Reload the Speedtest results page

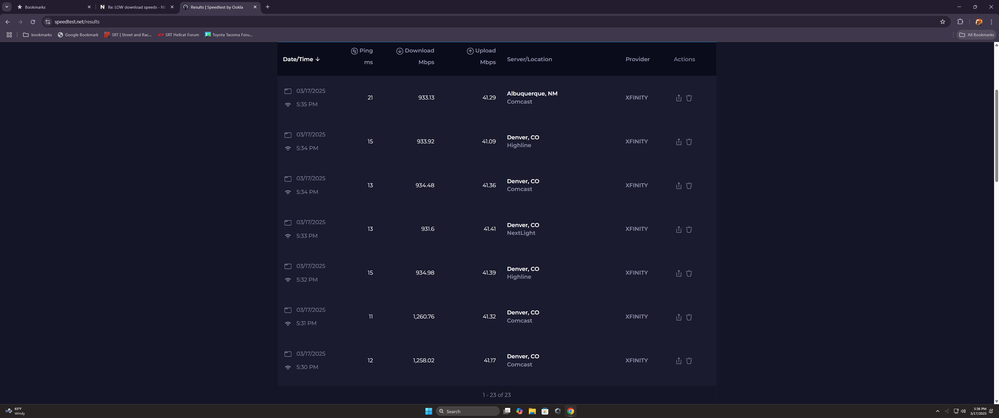tap(33, 21)
